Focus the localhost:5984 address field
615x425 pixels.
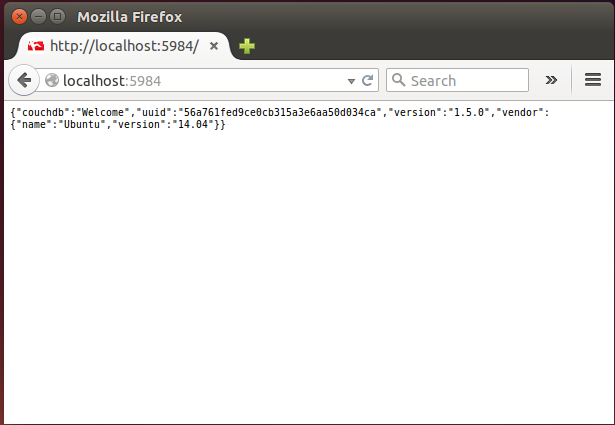tap(200, 80)
